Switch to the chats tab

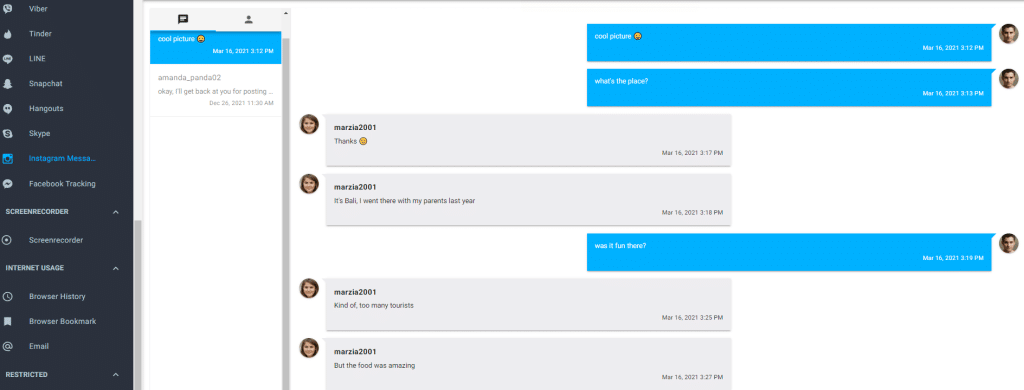(183, 20)
